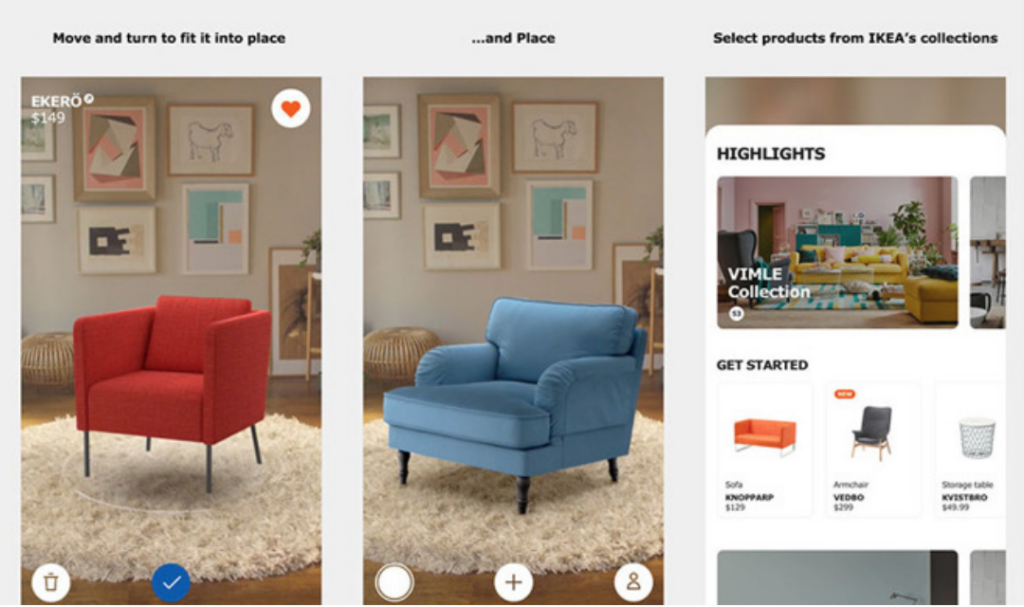Viewport: 1024px width, 607px height.
Task: Click the info badge beside EKERÖ
Action: [89, 99]
